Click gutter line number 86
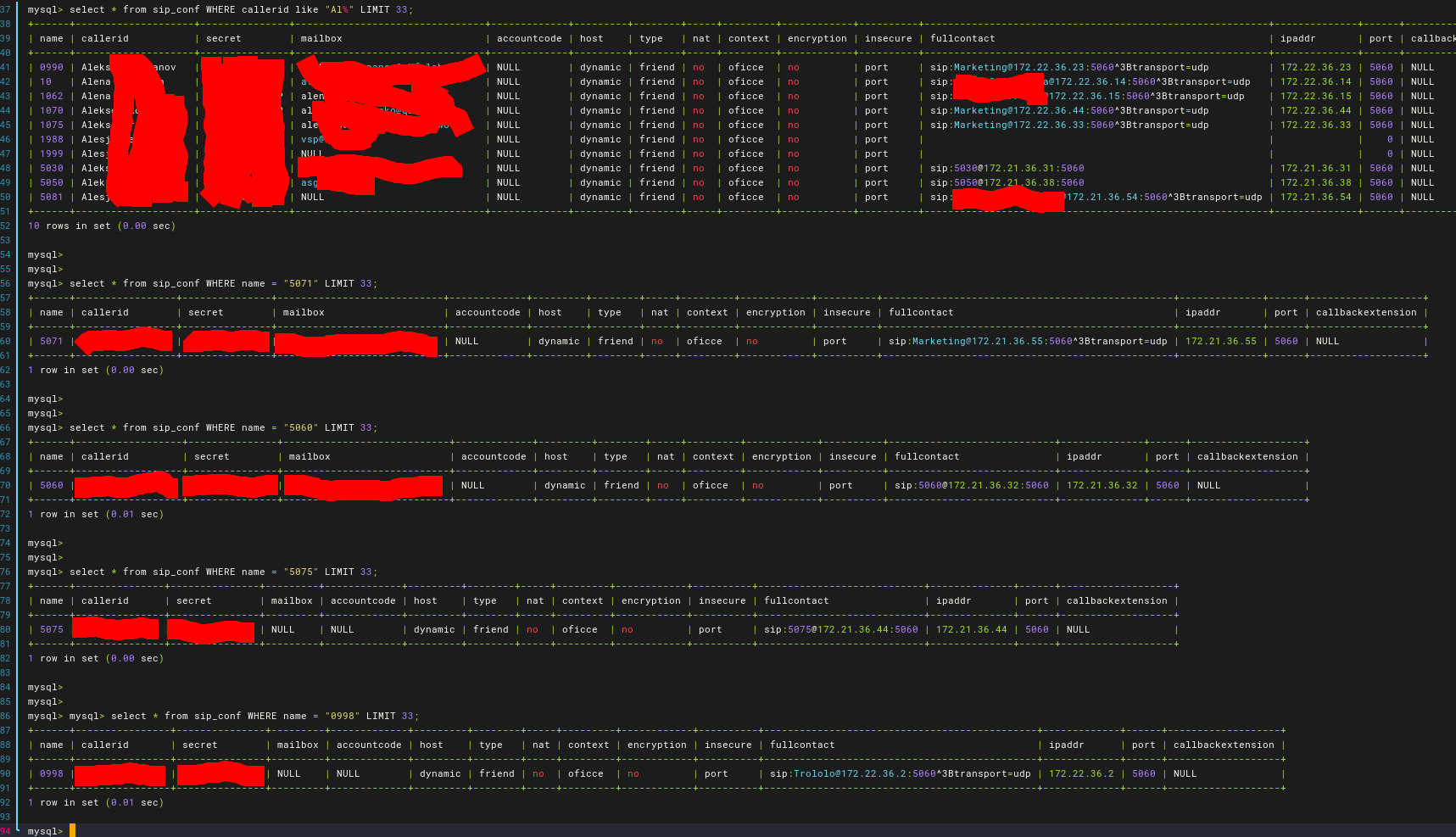 [5, 716]
